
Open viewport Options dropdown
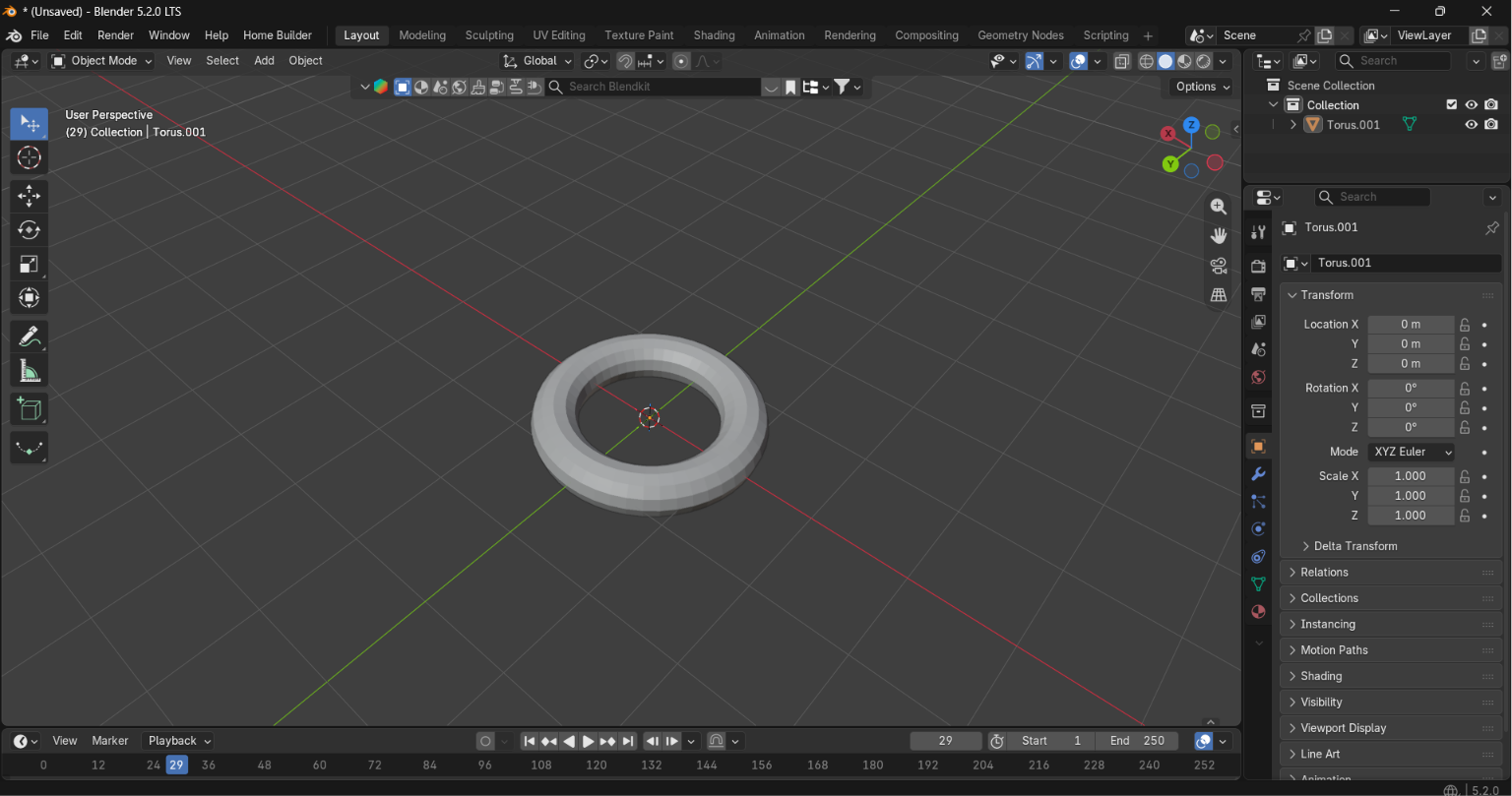[1202, 87]
